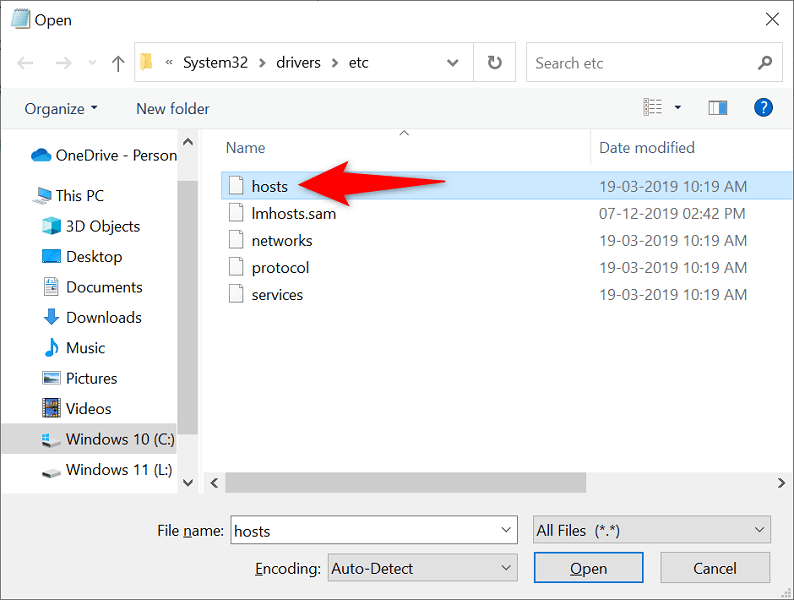Image resolution: width=794 pixels, height=600 pixels.
Task: Open OneDrive - Personal in sidebar
Action: [104, 155]
